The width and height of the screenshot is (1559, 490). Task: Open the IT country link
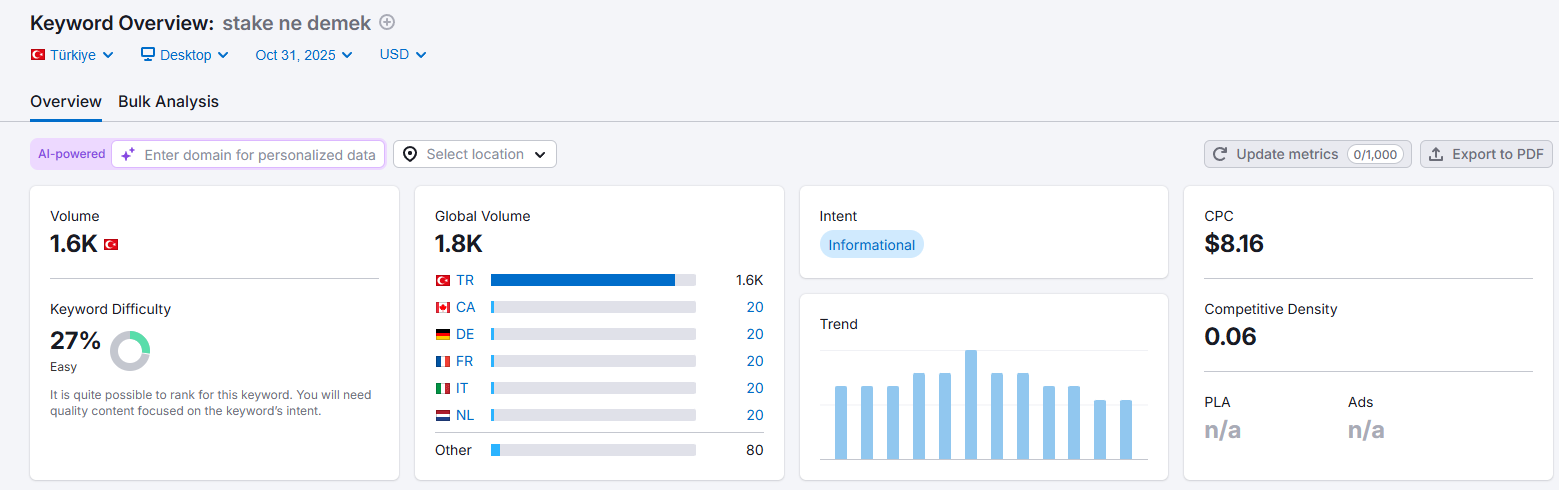coord(462,388)
